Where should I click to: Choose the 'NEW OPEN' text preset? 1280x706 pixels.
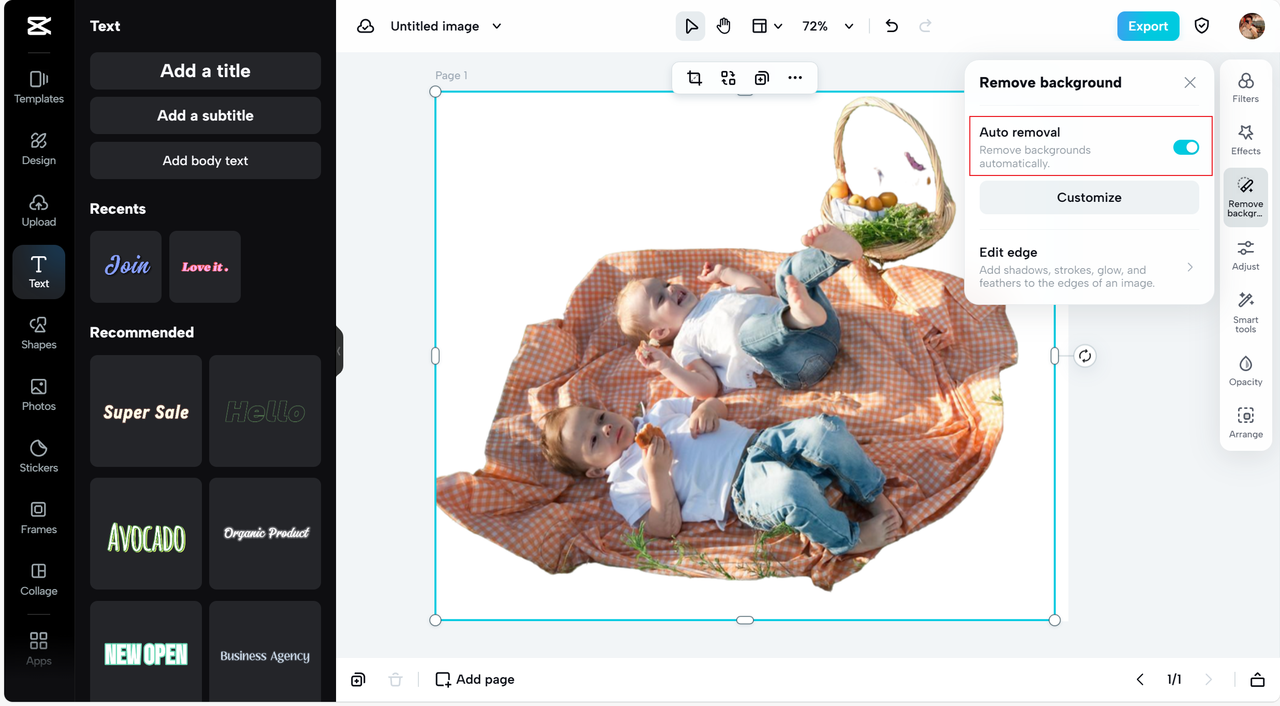pos(146,652)
